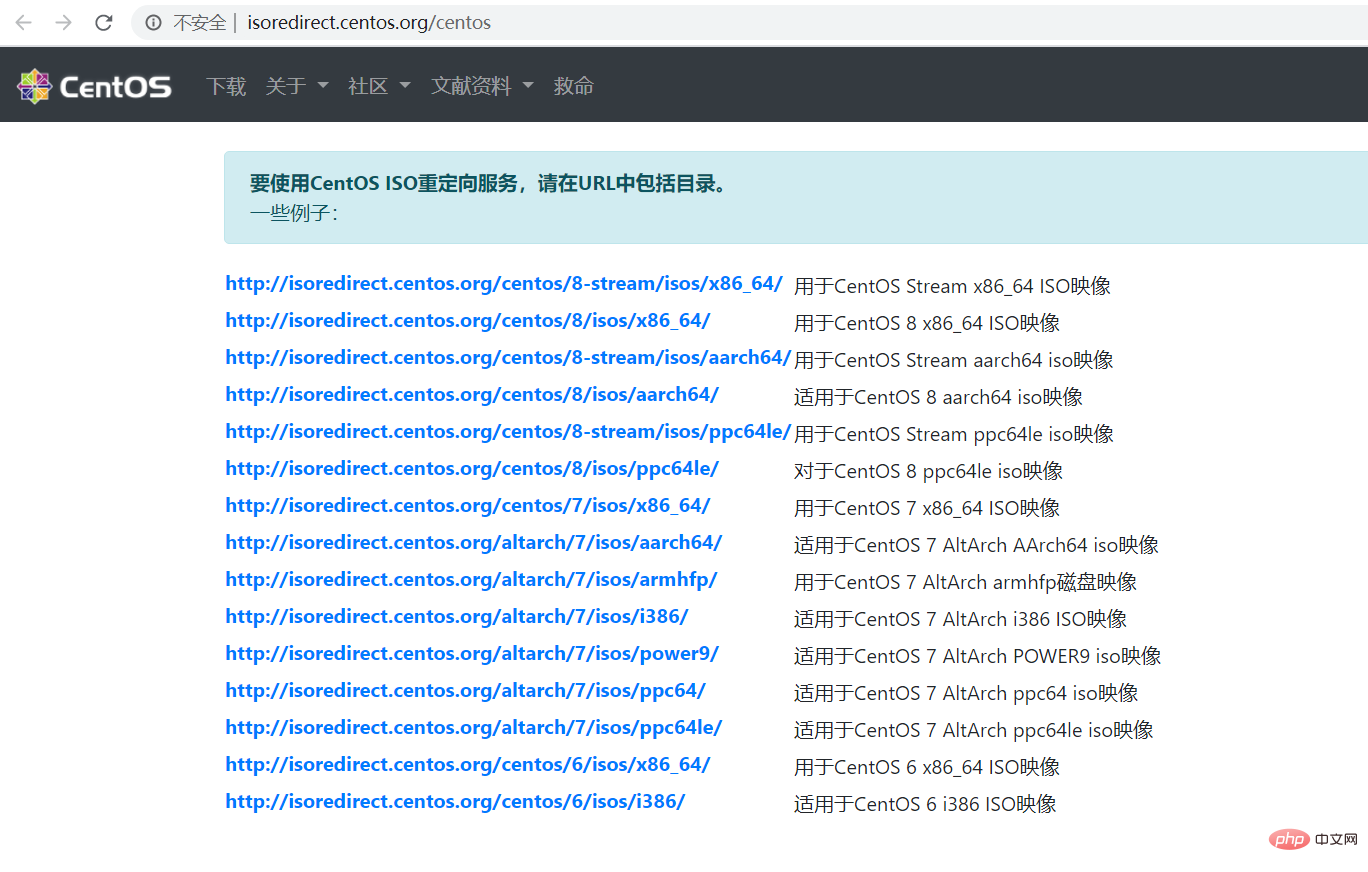Open the centos/8-stream/isos/aarch64/ link
The width and height of the screenshot is (1368, 872).
[508, 358]
